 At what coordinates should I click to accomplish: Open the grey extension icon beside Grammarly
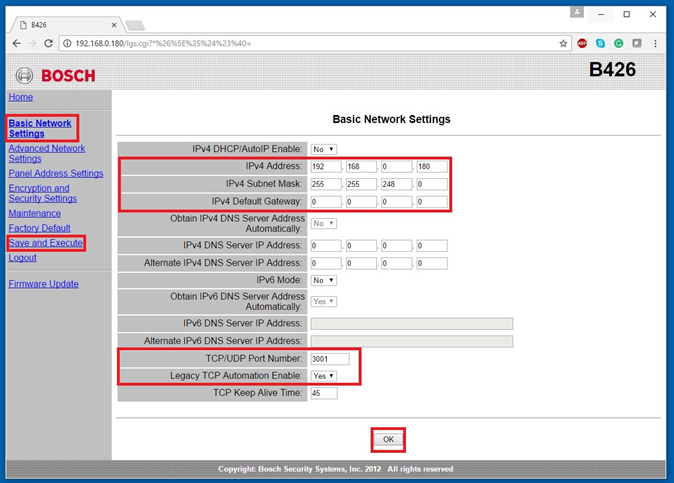[637, 43]
